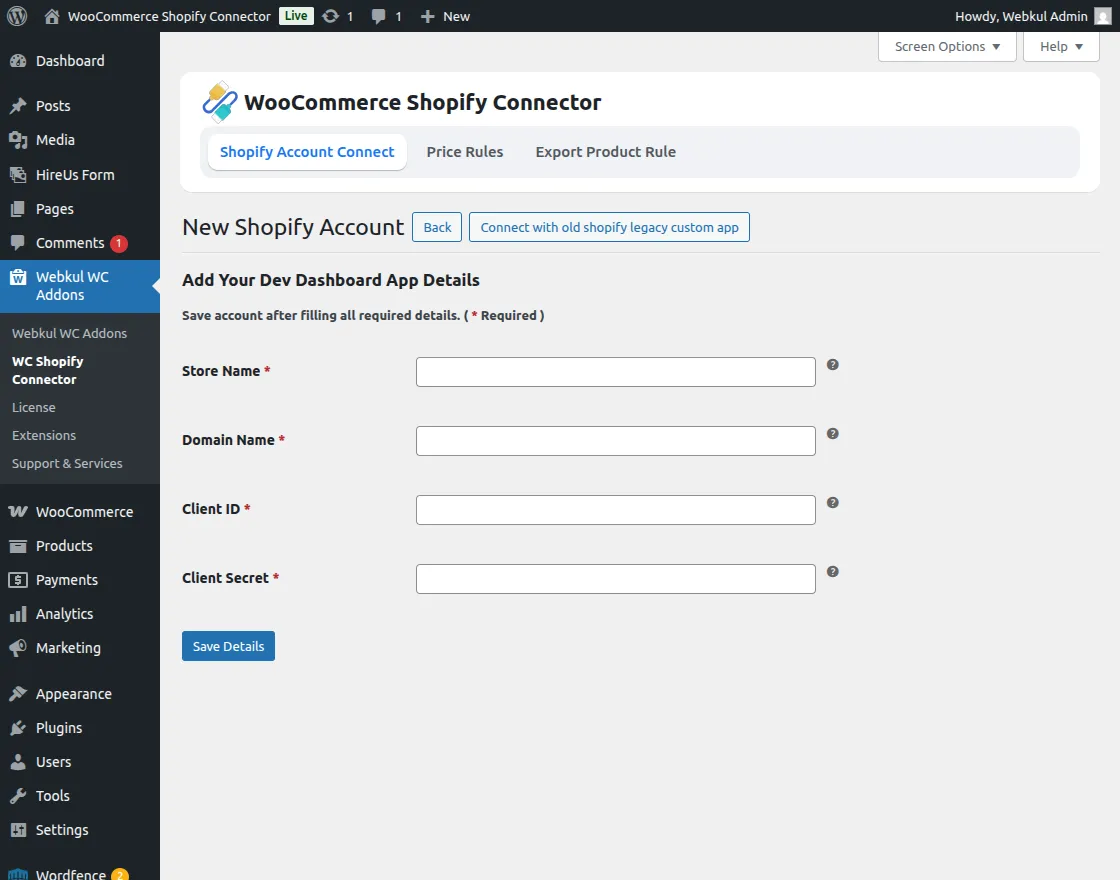
Task: Open Plugins via its plug icon
Action: click(22, 727)
